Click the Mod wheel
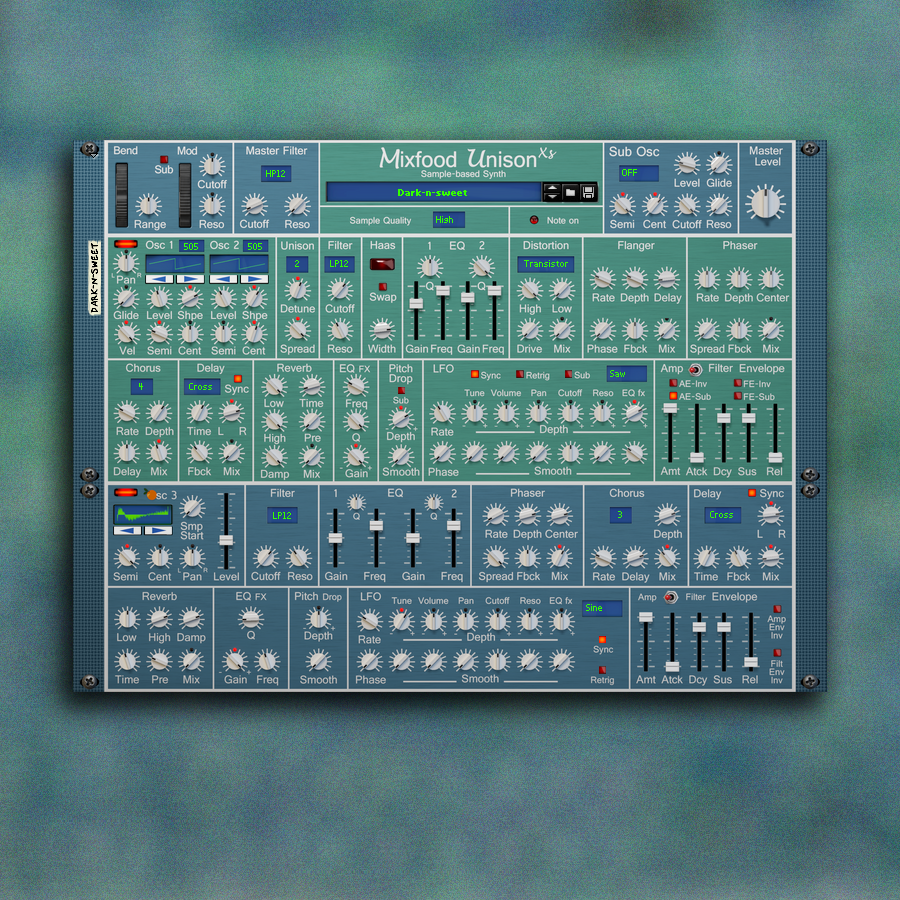 pos(185,195)
